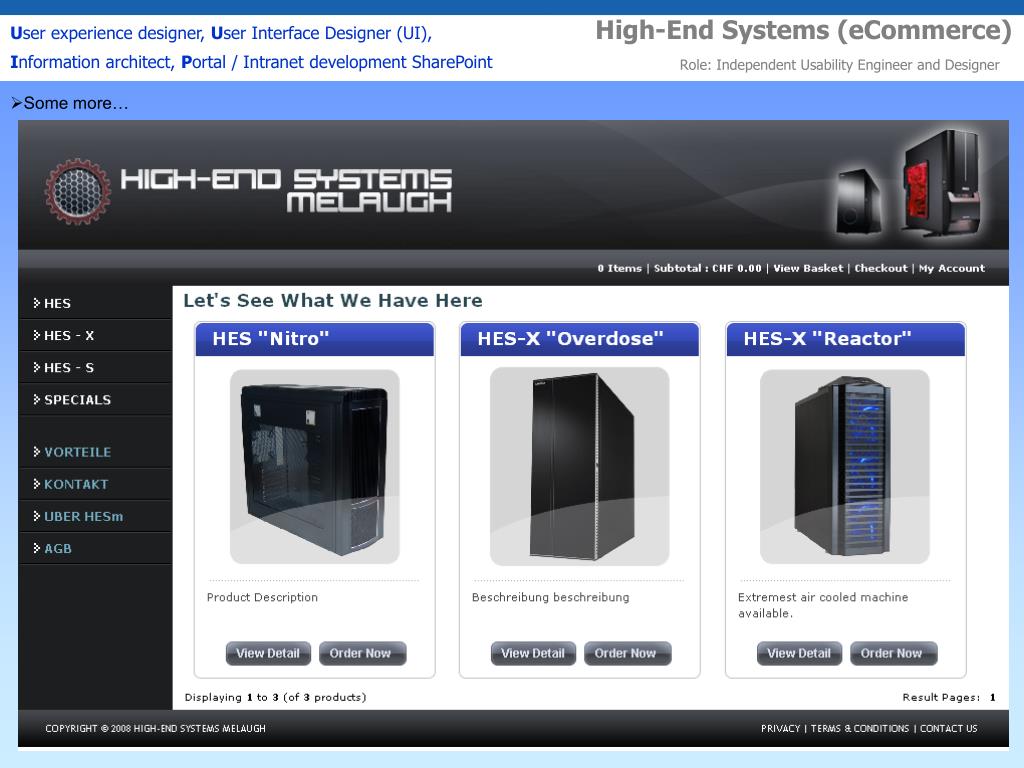Screen dimensions: 1024x768
Task: Open My Account link
Action: 952,268
